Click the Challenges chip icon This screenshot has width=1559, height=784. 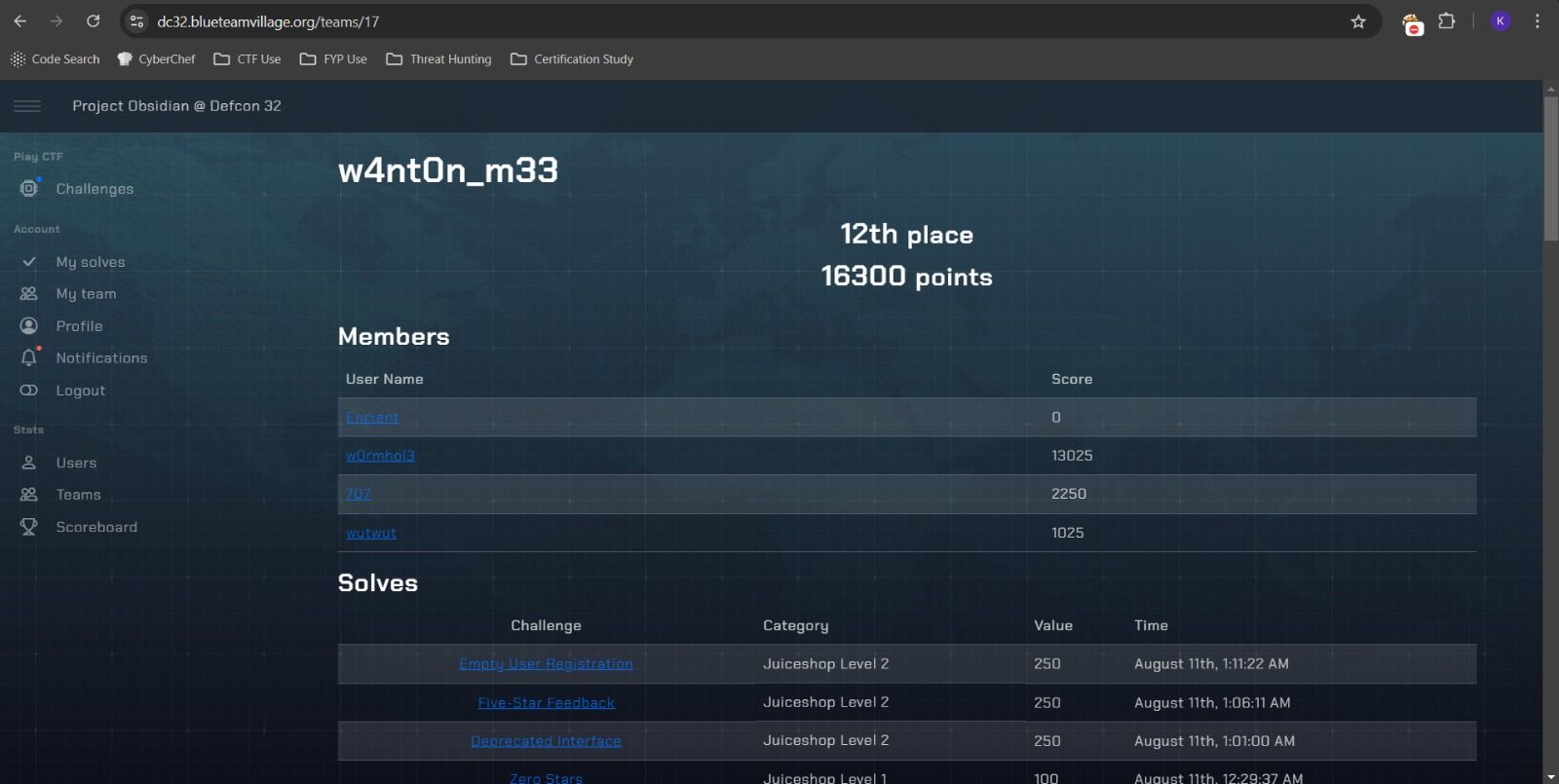(x=29, y=188)
